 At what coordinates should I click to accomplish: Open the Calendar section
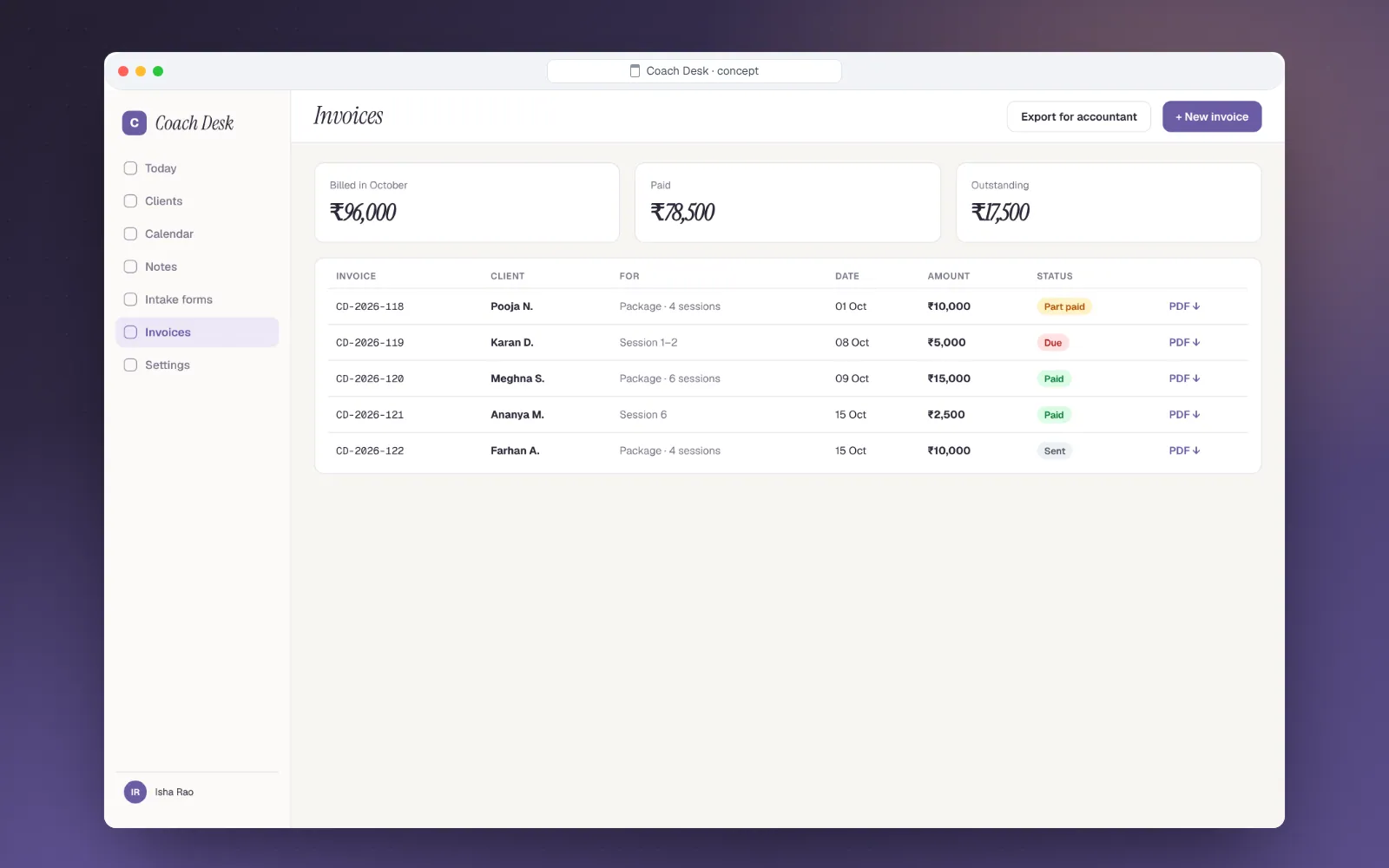197,234
